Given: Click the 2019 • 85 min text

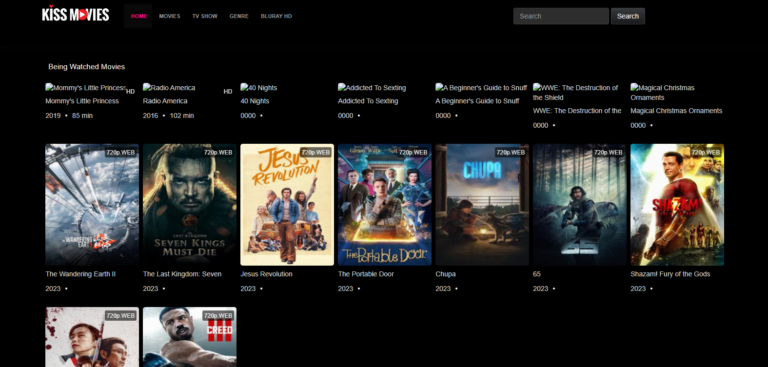Looking at the screenshot, I should pos(69,116).
